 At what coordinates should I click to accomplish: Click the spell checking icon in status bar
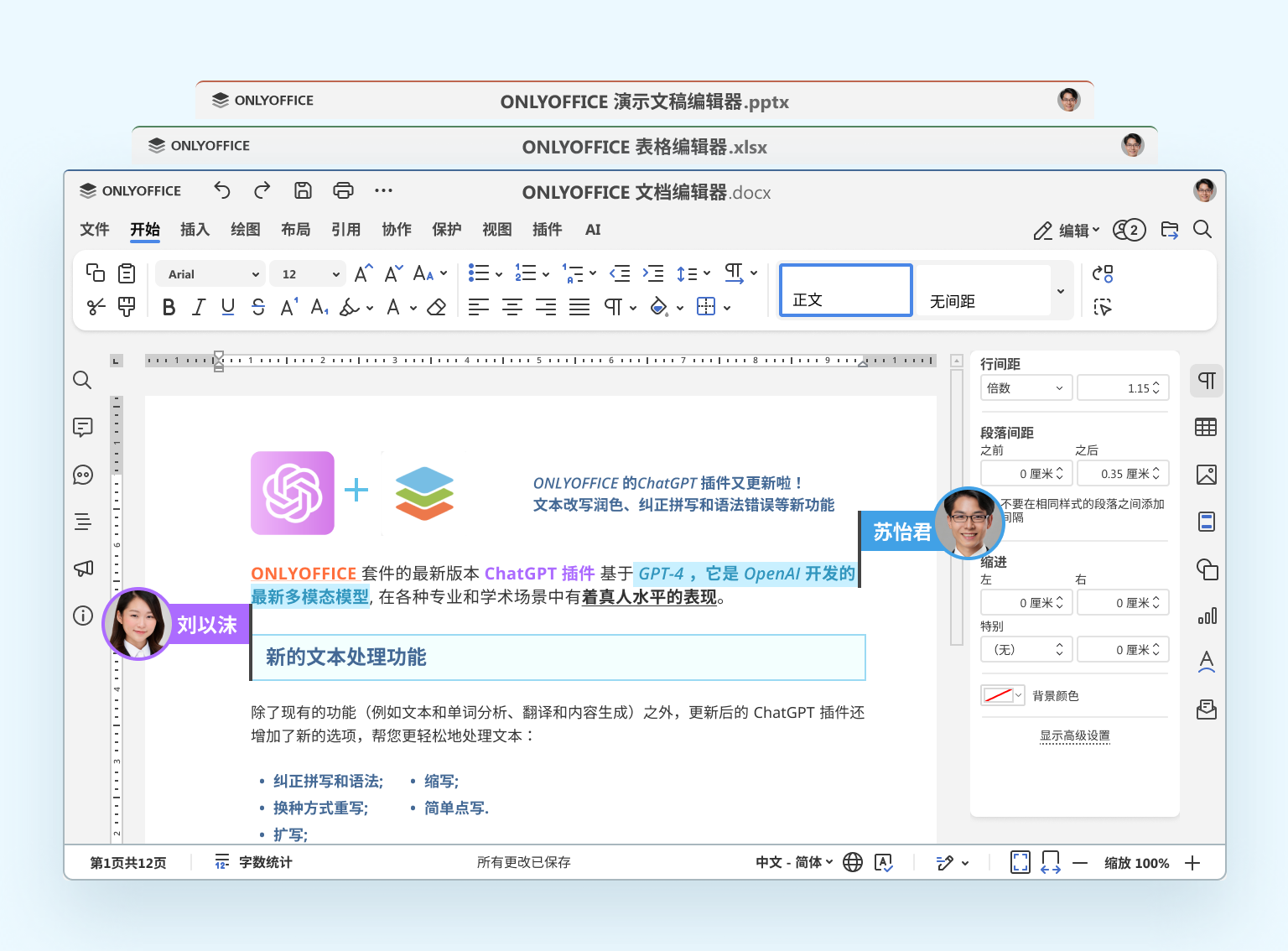[x=883, y=862]
